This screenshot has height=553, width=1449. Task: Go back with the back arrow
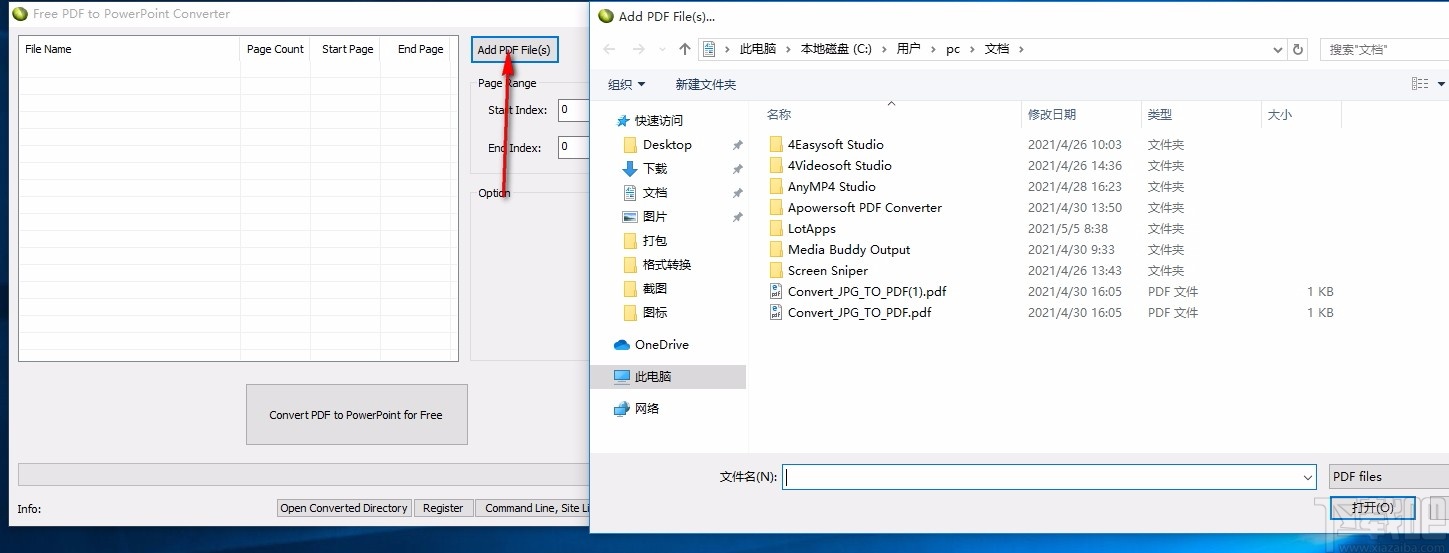click(x=609, y=49)
